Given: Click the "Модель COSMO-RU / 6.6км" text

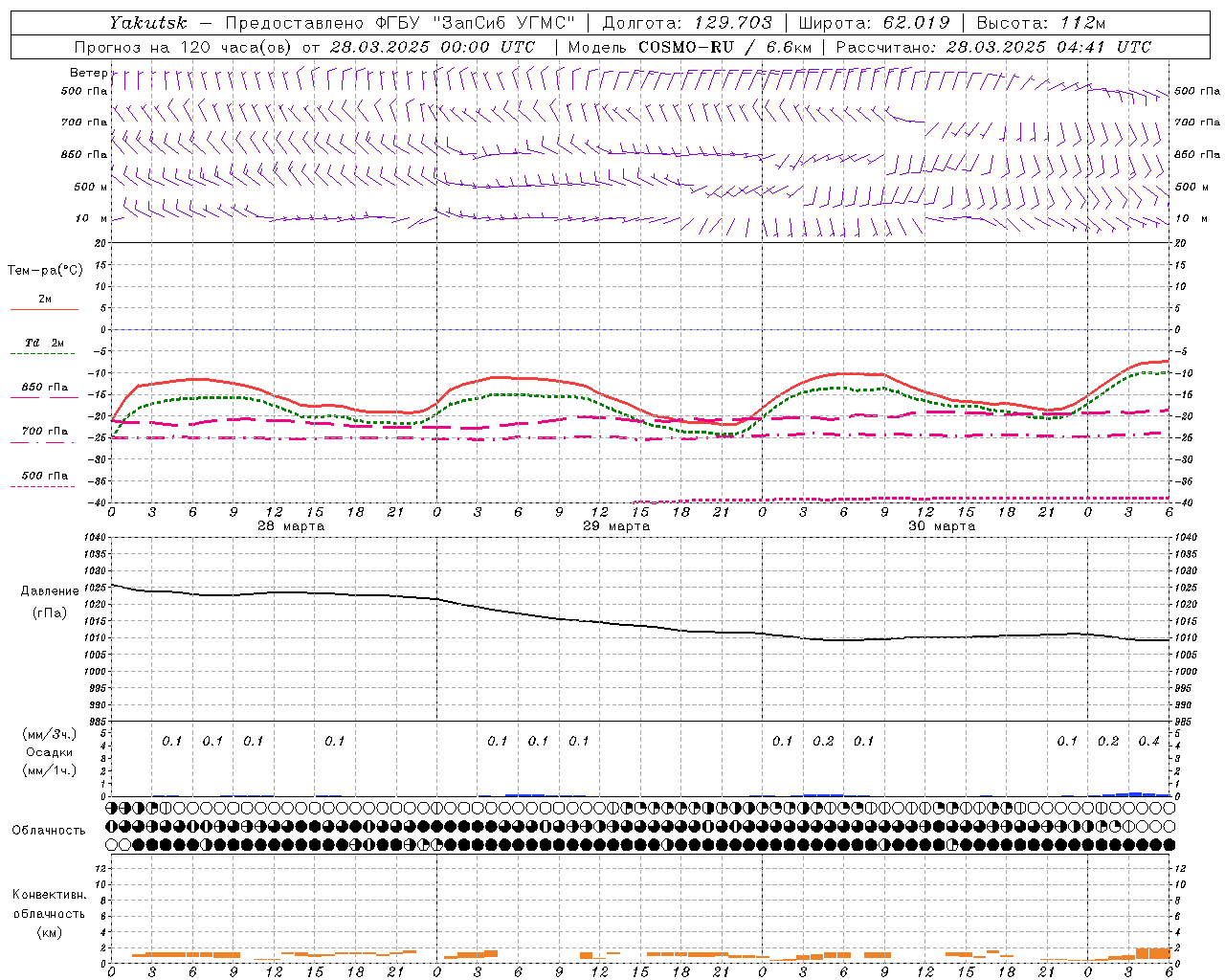Looking at the screenshot, I should pyautogui.click(x=689, y=47).
